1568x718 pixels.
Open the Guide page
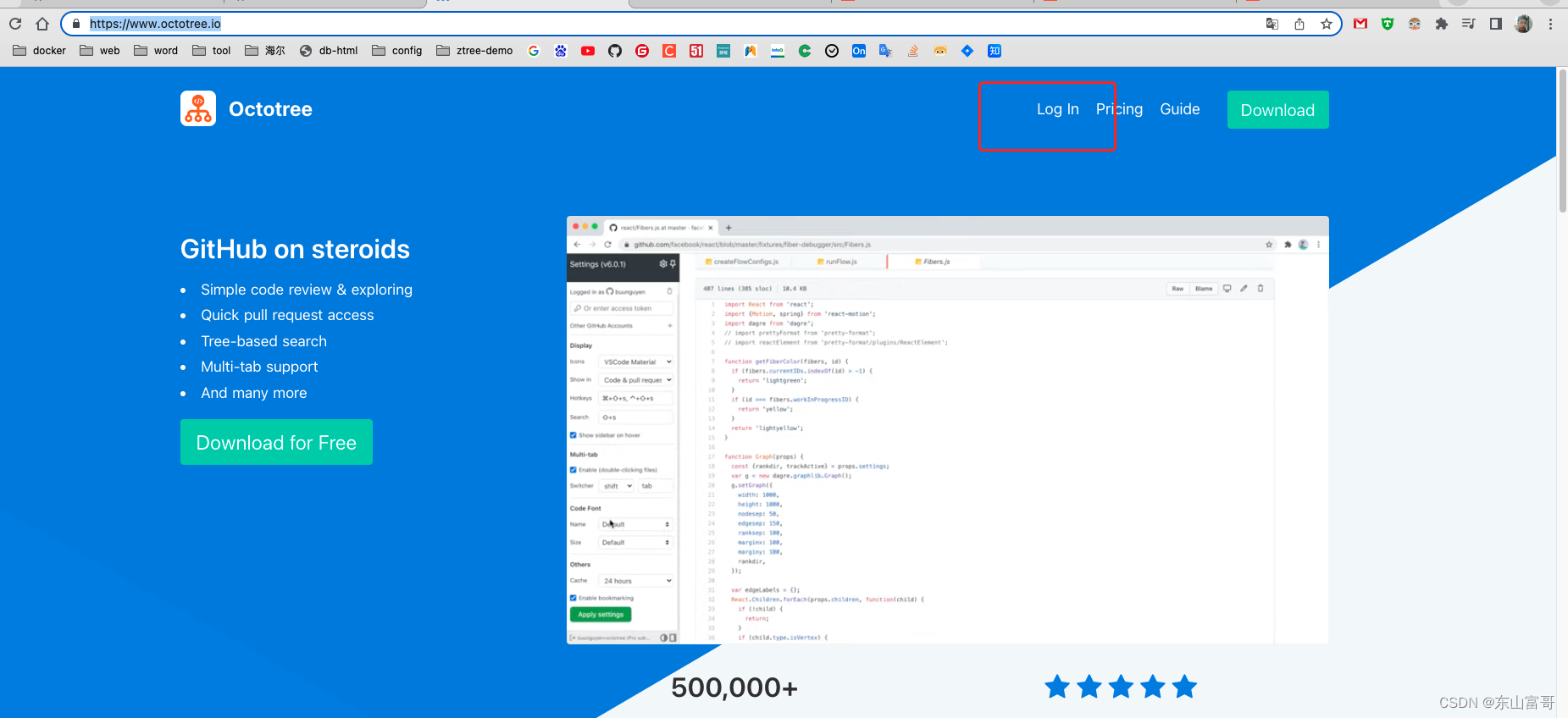point(1180,109)
